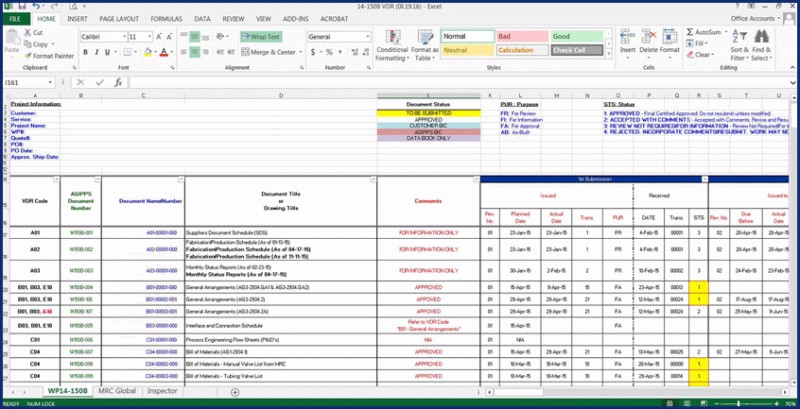Open the Merge & Center dropdown arrow
Image resolution: width=800 pixels, height=409 pixels.
pos(299,52)
